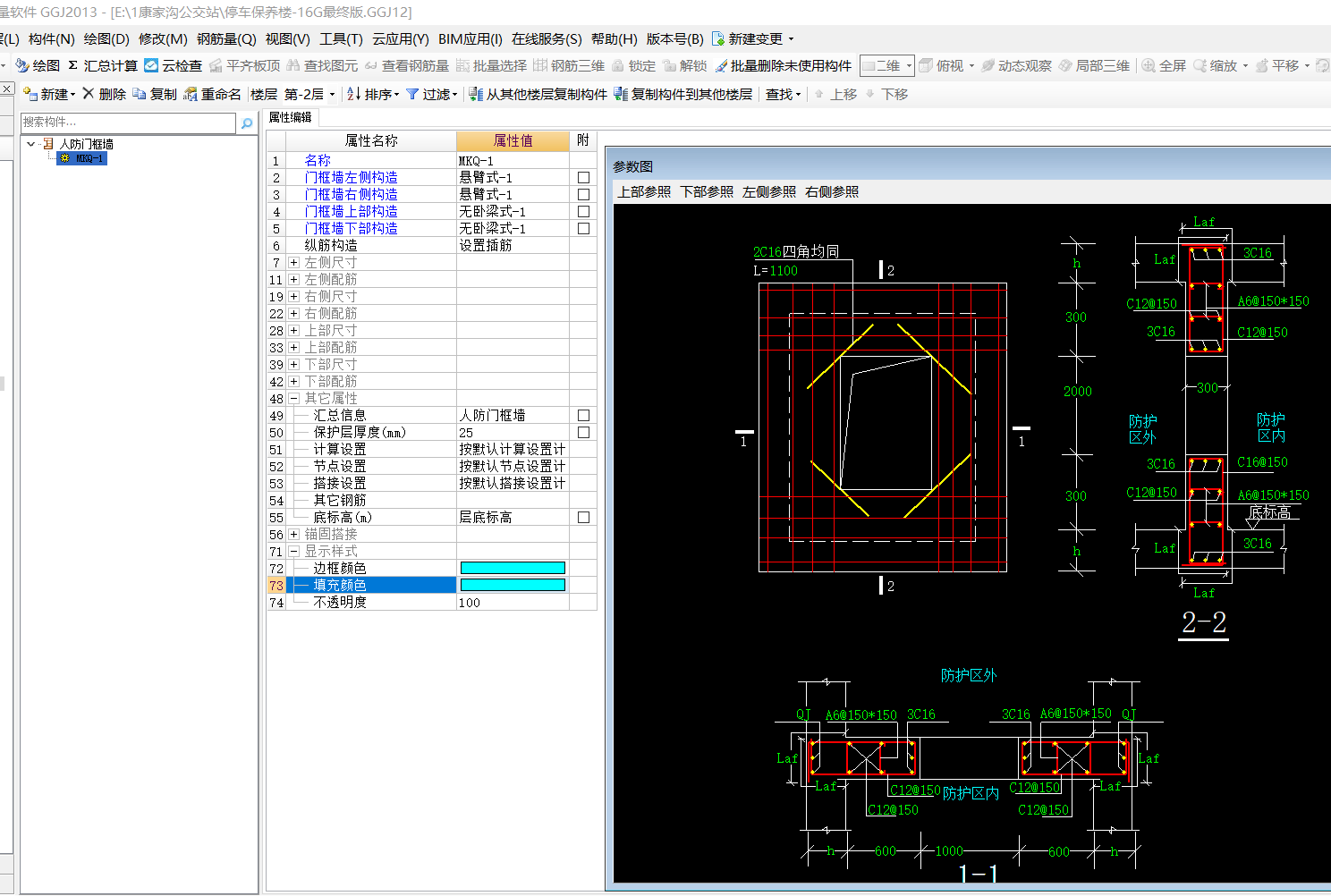The height and width of the screenshot is (896, 1331).
Task: Open the 钢筋量(Q) menu
Action: [x=226, y=38]
